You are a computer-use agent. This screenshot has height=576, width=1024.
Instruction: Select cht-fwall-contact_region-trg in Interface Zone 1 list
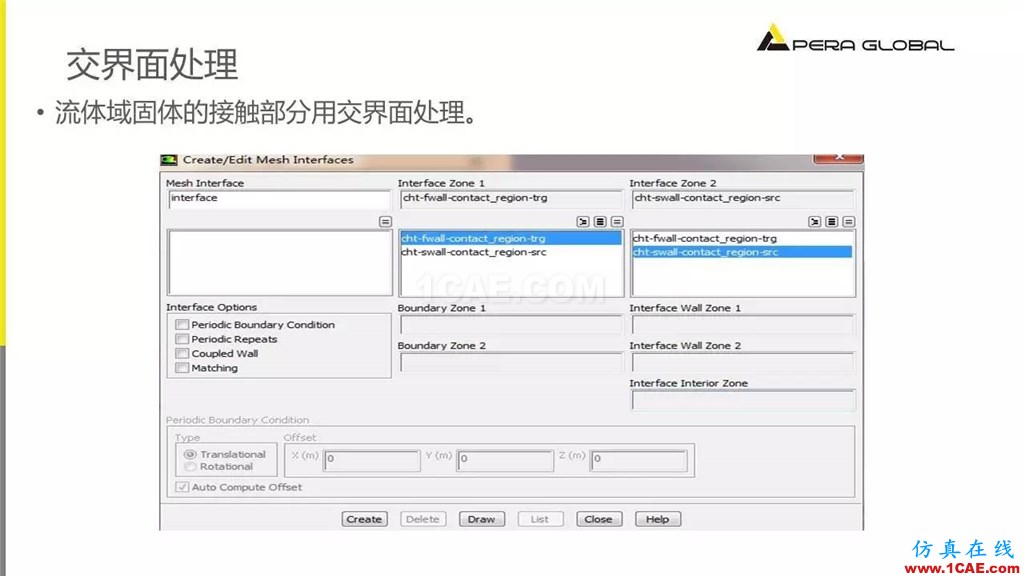tap(511, 238)
